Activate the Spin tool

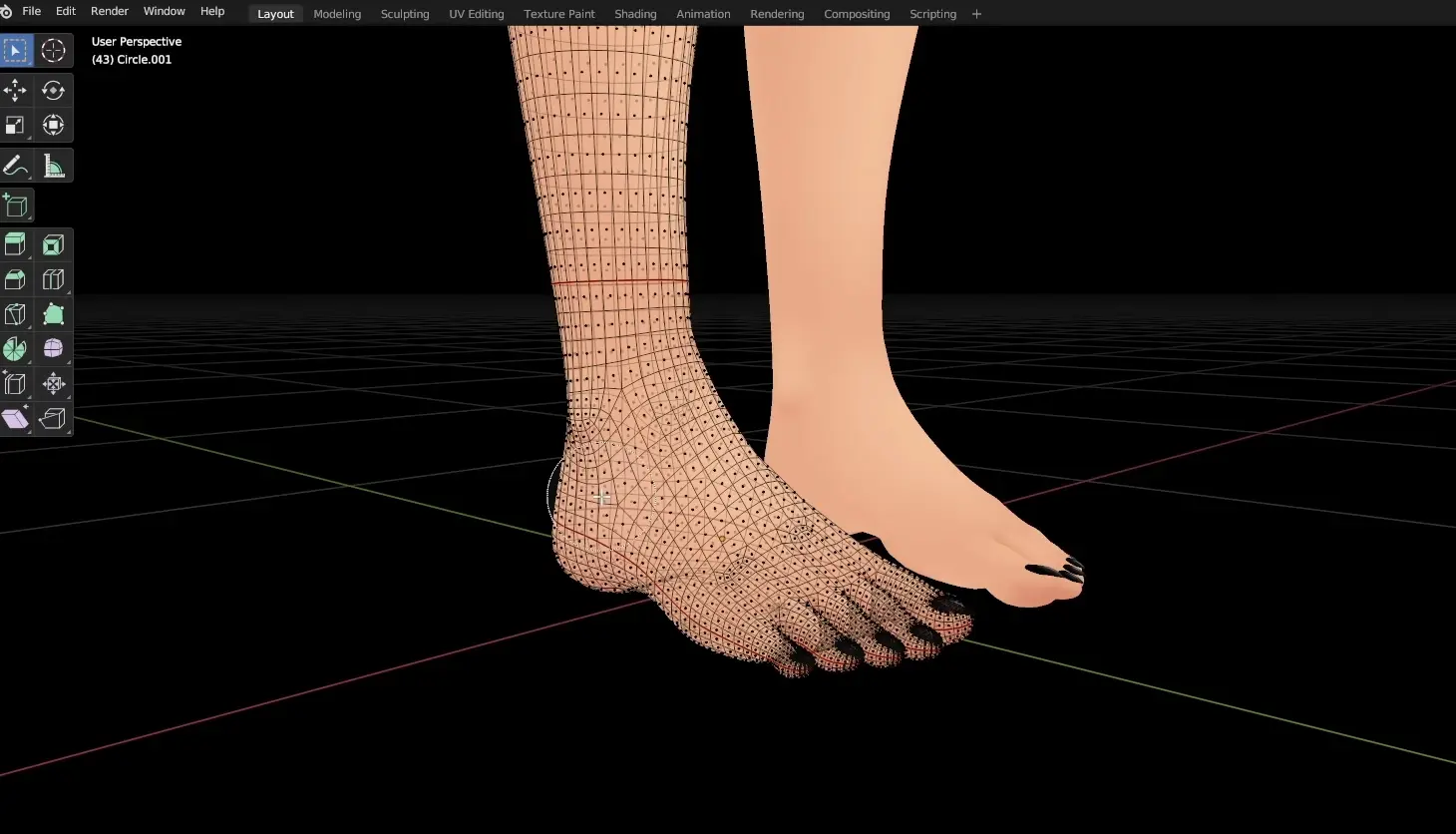[x=16, y=349]
